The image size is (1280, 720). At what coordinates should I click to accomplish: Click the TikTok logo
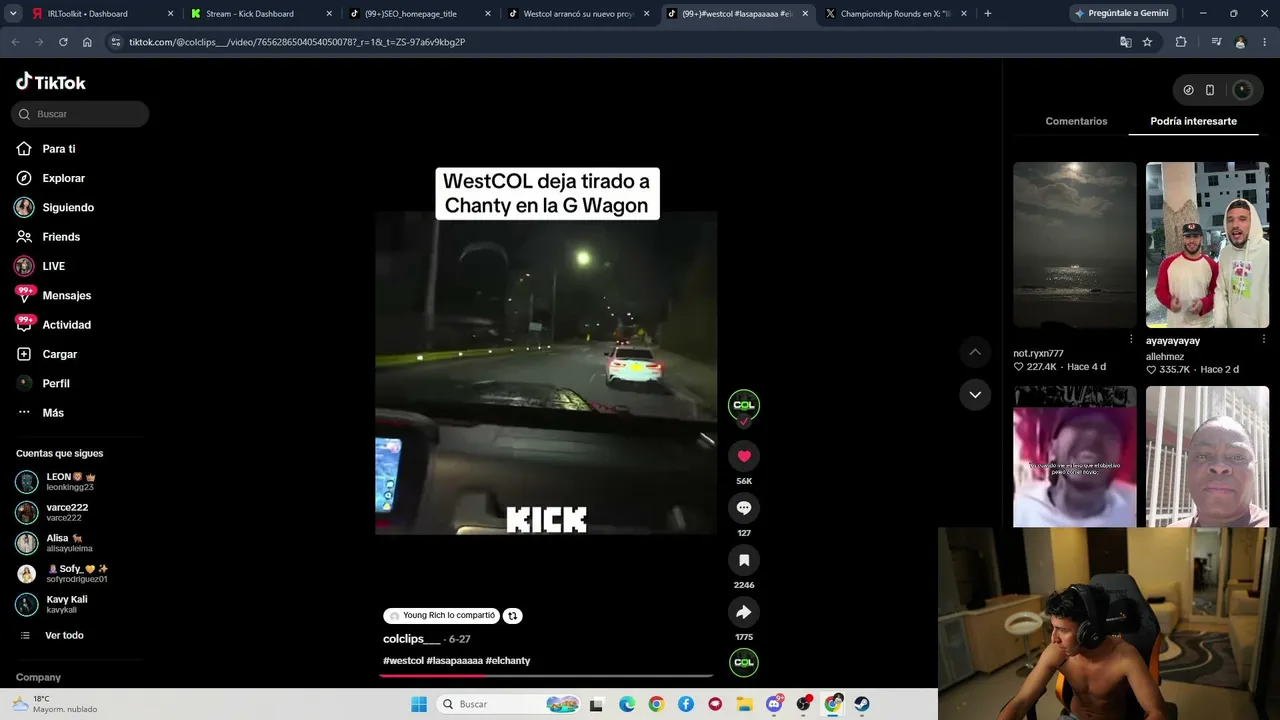click(51, 82)
